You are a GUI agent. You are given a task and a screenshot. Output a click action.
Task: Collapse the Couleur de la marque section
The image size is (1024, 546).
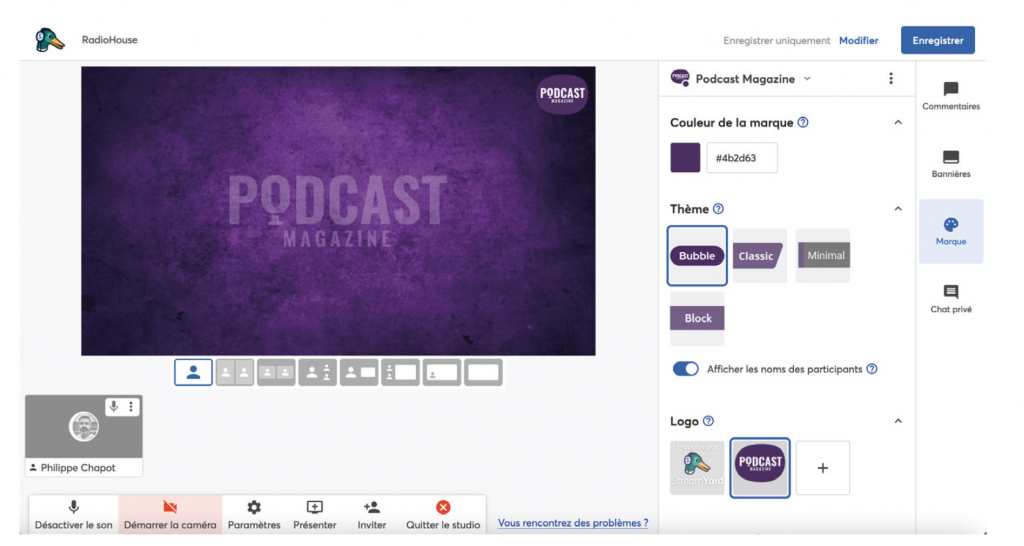point(898,122)
